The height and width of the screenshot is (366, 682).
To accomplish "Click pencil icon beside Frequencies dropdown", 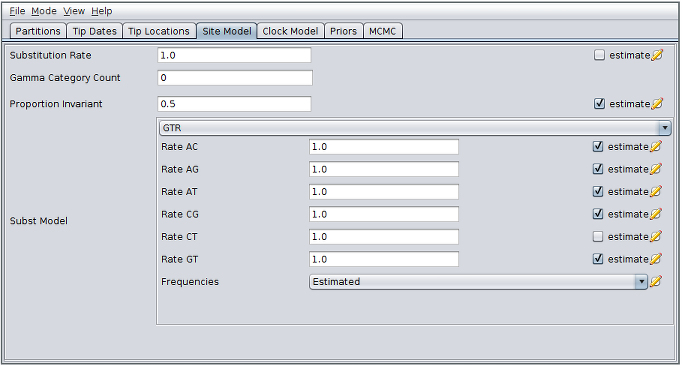I will click(x=655, y=282).
